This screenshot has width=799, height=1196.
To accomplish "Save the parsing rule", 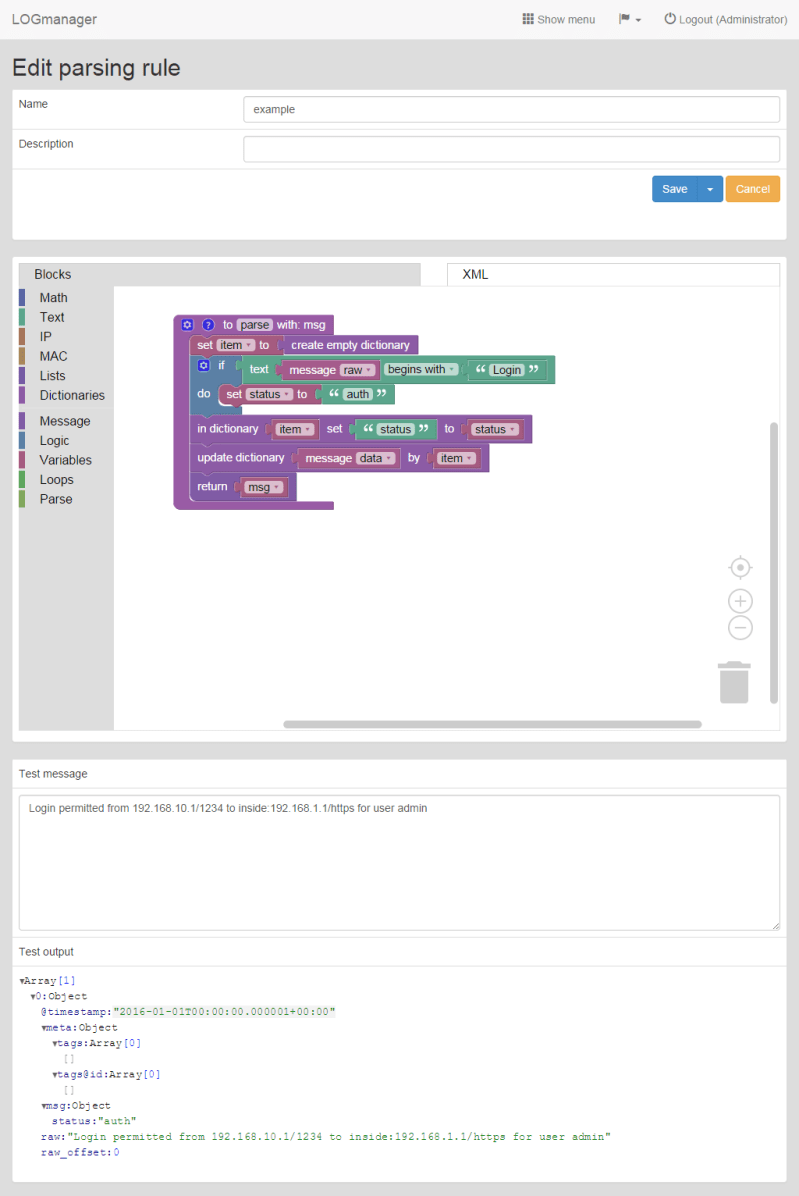I will [675, 189].
